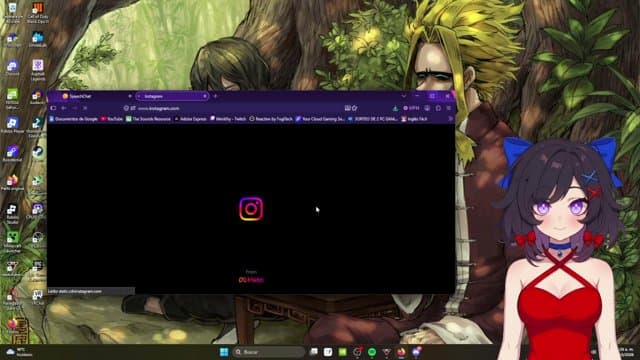Open the Documentos de Google bookmark
Image resolution: width=640 pixels, height=360 pixels.
click(x=73, y=119)
